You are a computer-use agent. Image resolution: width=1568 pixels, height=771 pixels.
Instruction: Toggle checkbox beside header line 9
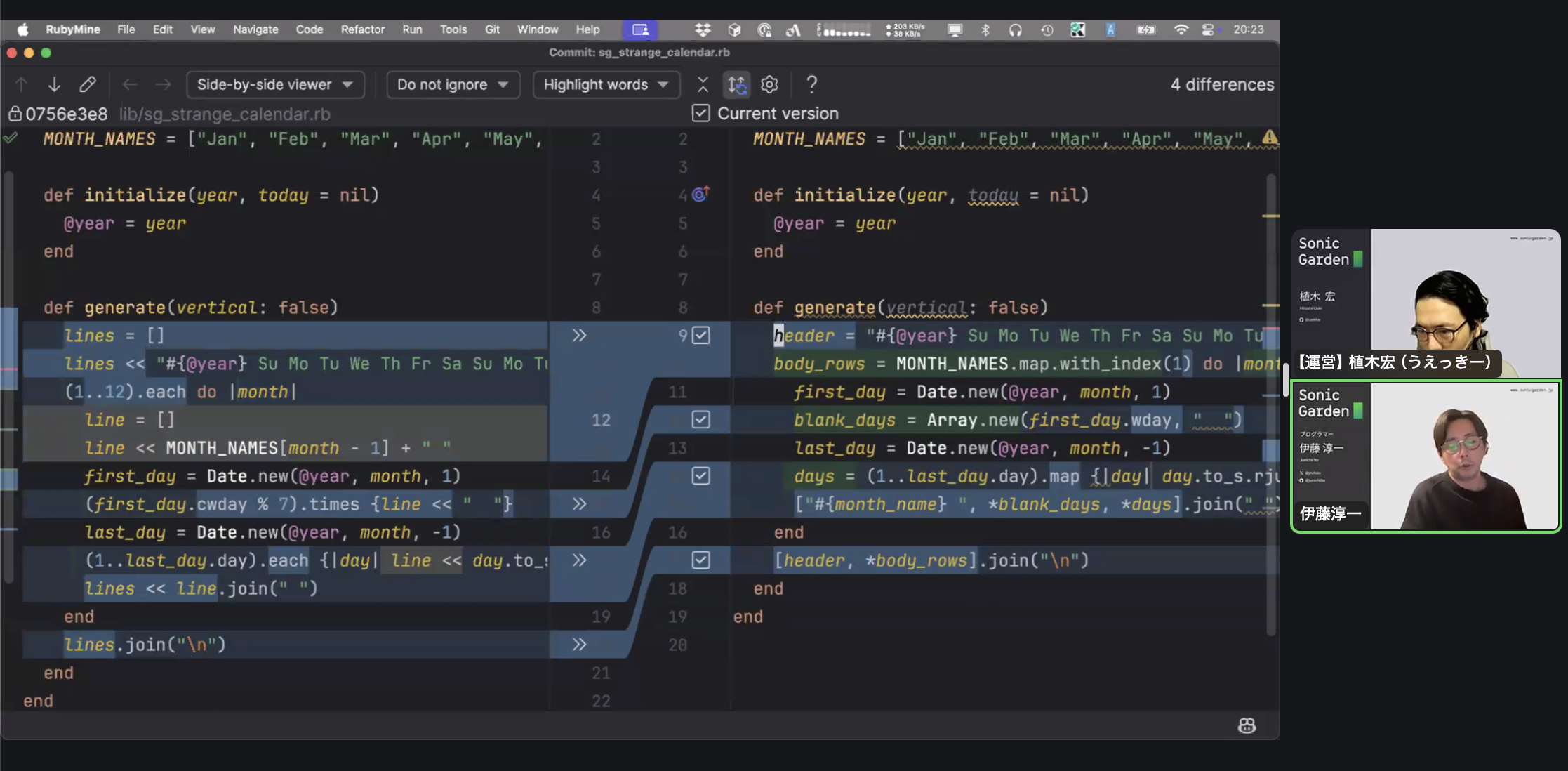click(700, 336)
